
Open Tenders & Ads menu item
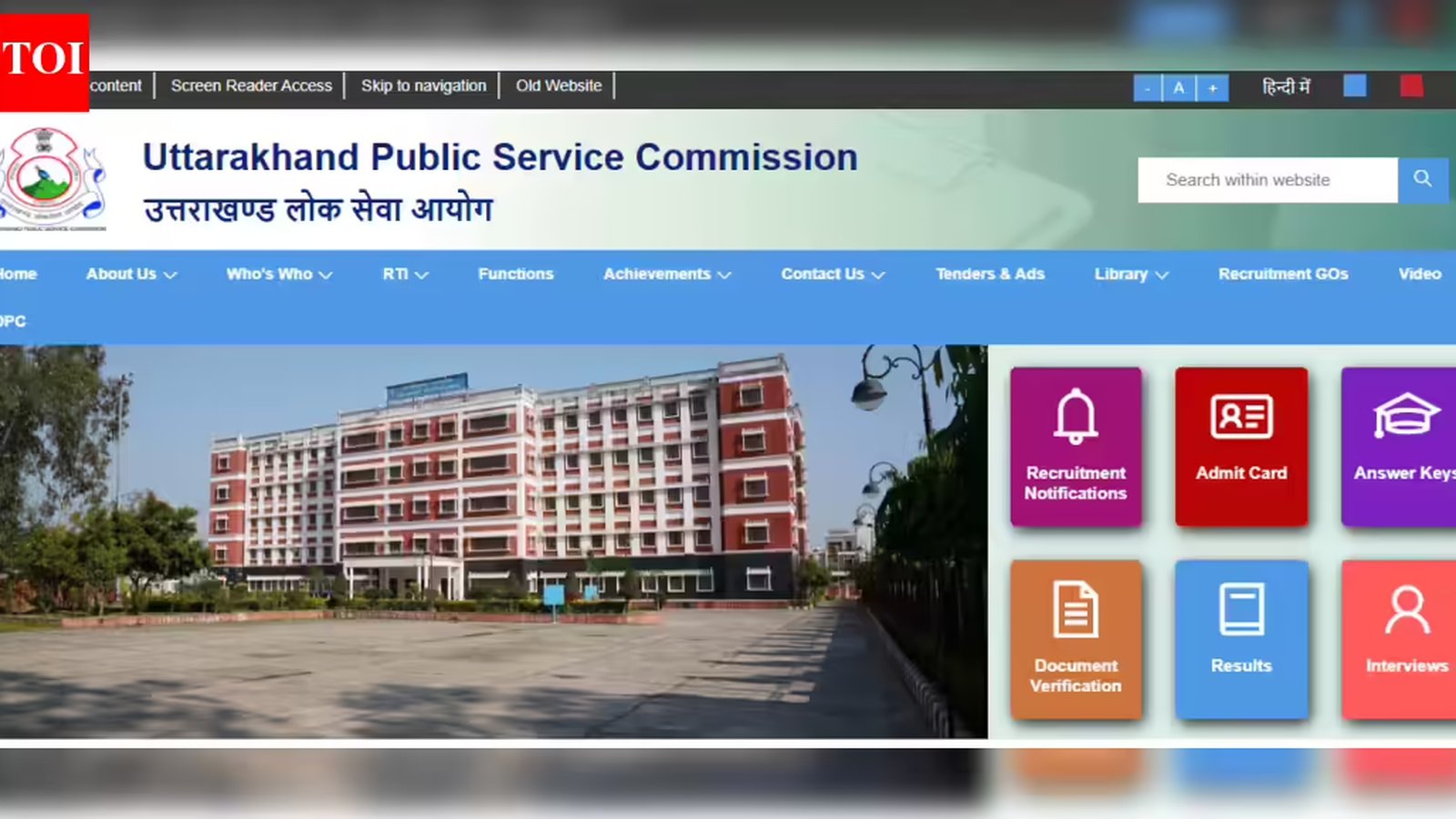[x=990, y=274]
